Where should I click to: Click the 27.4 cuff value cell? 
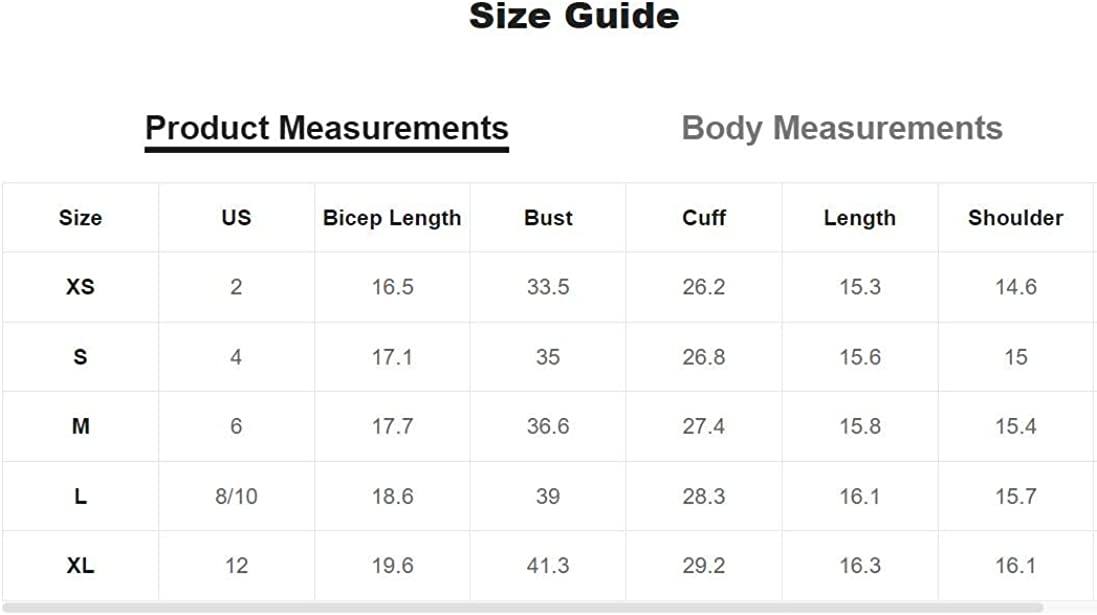(704, 427)
